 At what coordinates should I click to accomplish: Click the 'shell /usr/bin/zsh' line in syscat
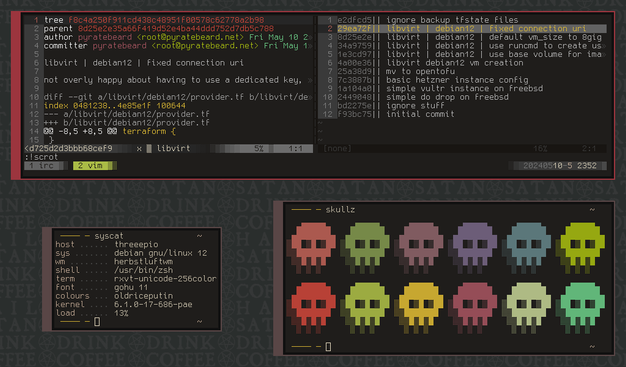114,270
